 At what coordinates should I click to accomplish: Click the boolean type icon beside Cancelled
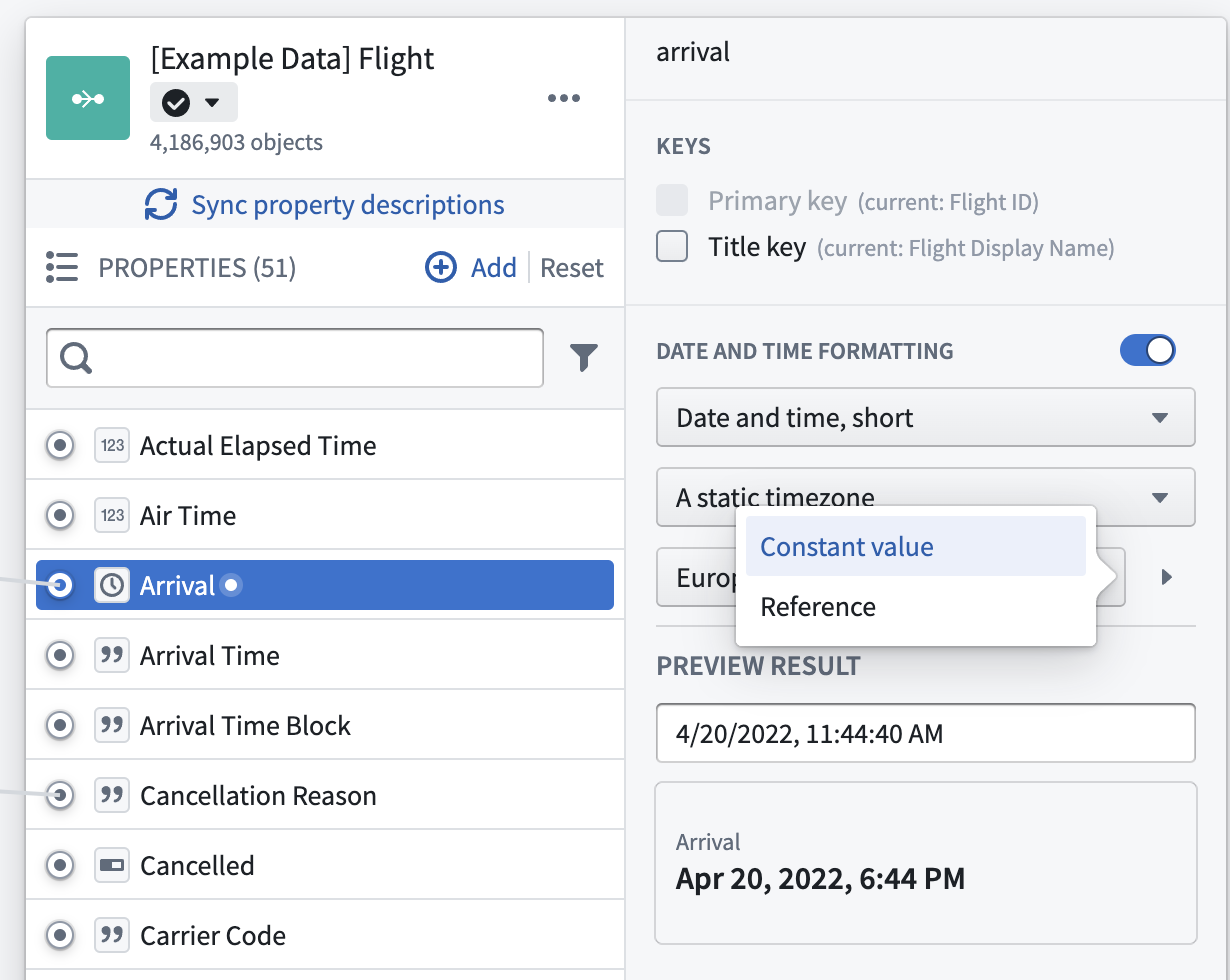click(x=112, y=866)
